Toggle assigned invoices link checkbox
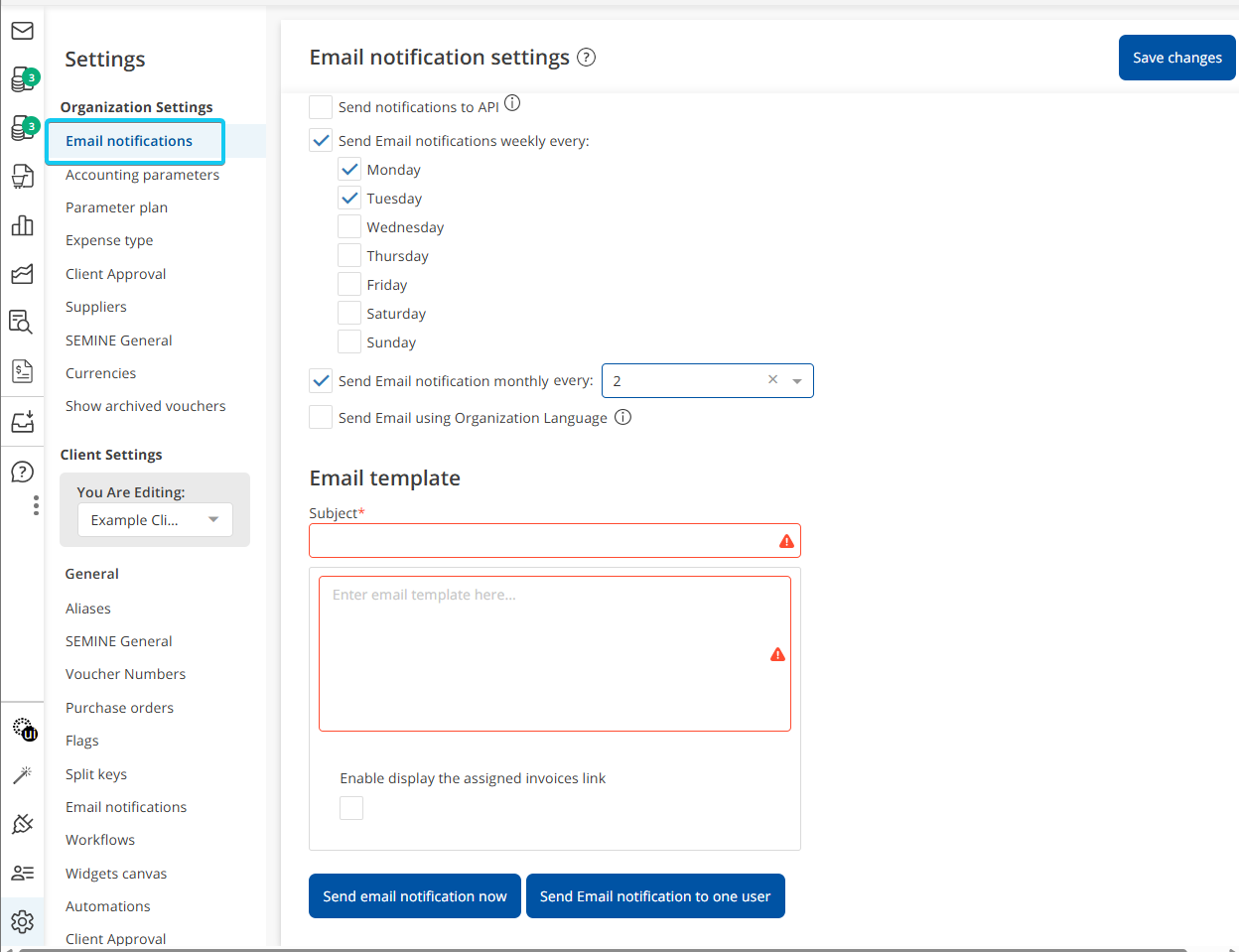The image size is (1239, 952). 351,808
